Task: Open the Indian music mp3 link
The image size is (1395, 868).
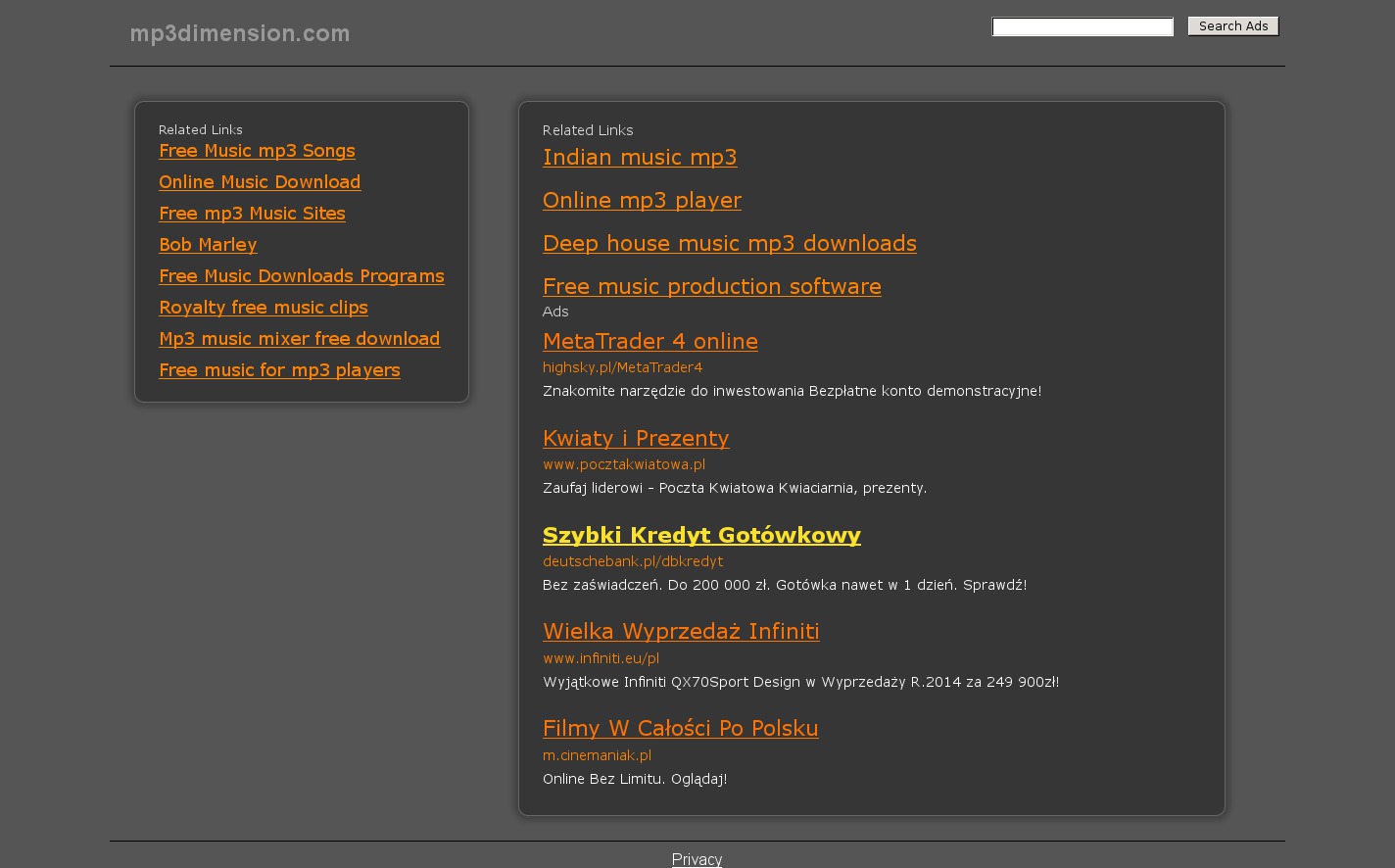Action: [640, 157]
